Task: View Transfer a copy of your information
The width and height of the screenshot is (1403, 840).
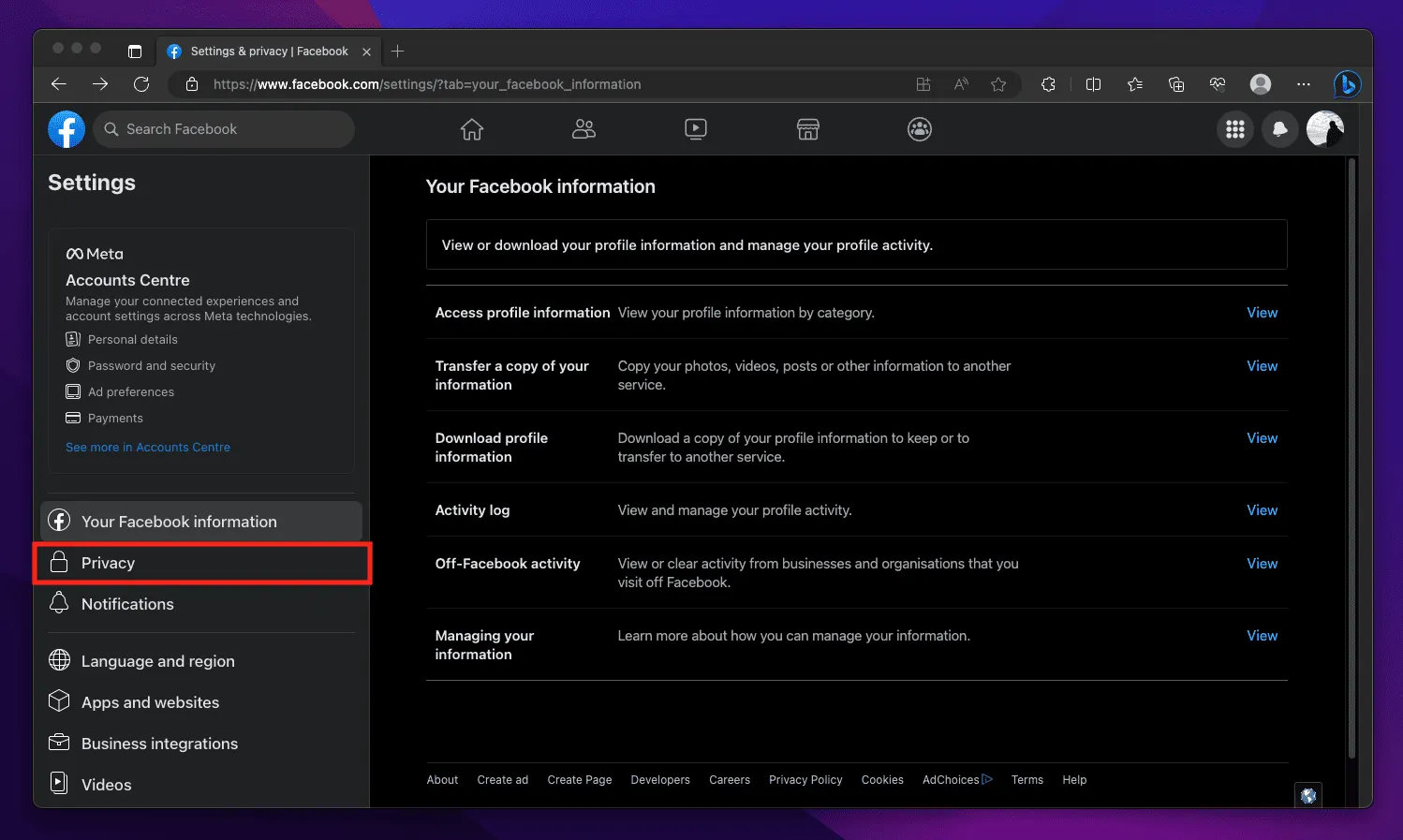Action: (1262, 366)
